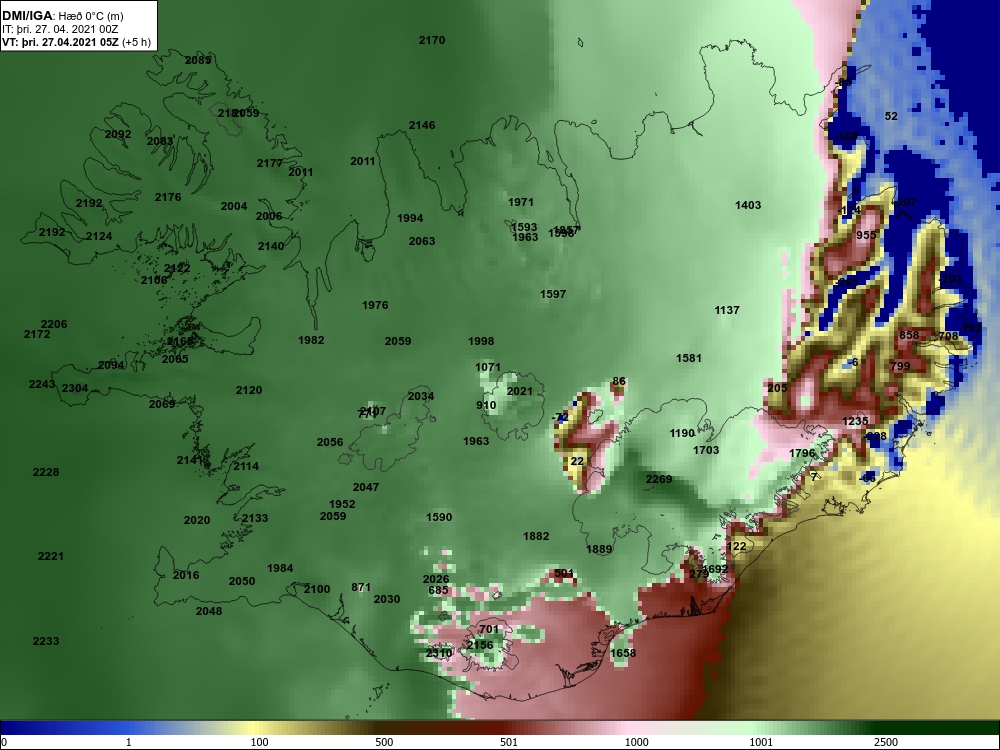Click the map value 2146
The width and height of the screenshot is (1000, 750).
[422, 126]
